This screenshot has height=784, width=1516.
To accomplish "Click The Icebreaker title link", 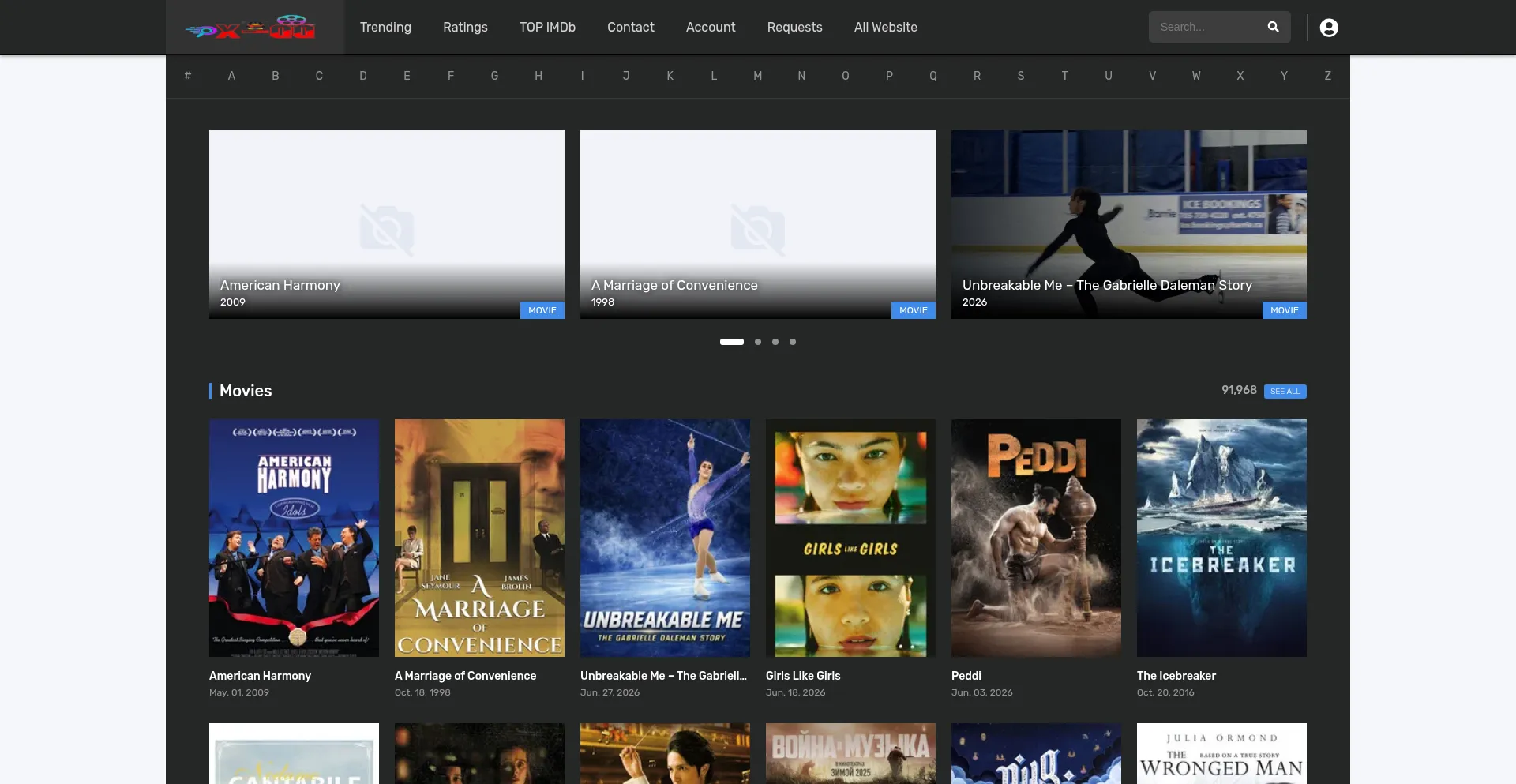I will (x=1176, y=676).
